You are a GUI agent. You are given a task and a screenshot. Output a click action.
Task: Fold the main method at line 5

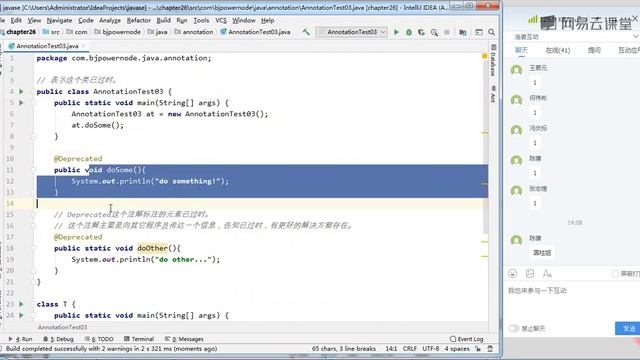[34, 103]
